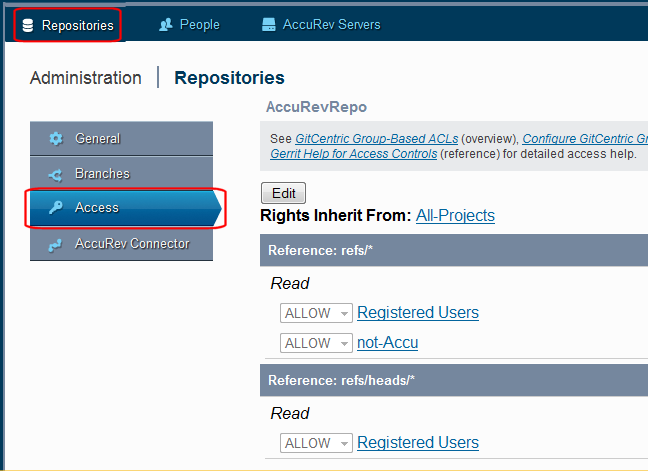Click the People users icon
The width and height of the screenshot is (648, 471).
click(166, 25)
